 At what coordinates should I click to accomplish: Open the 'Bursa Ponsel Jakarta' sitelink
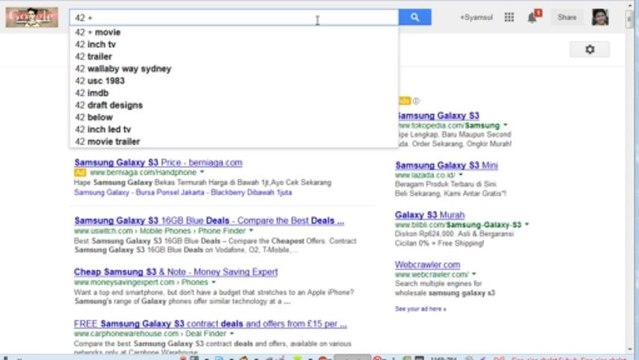170,192
